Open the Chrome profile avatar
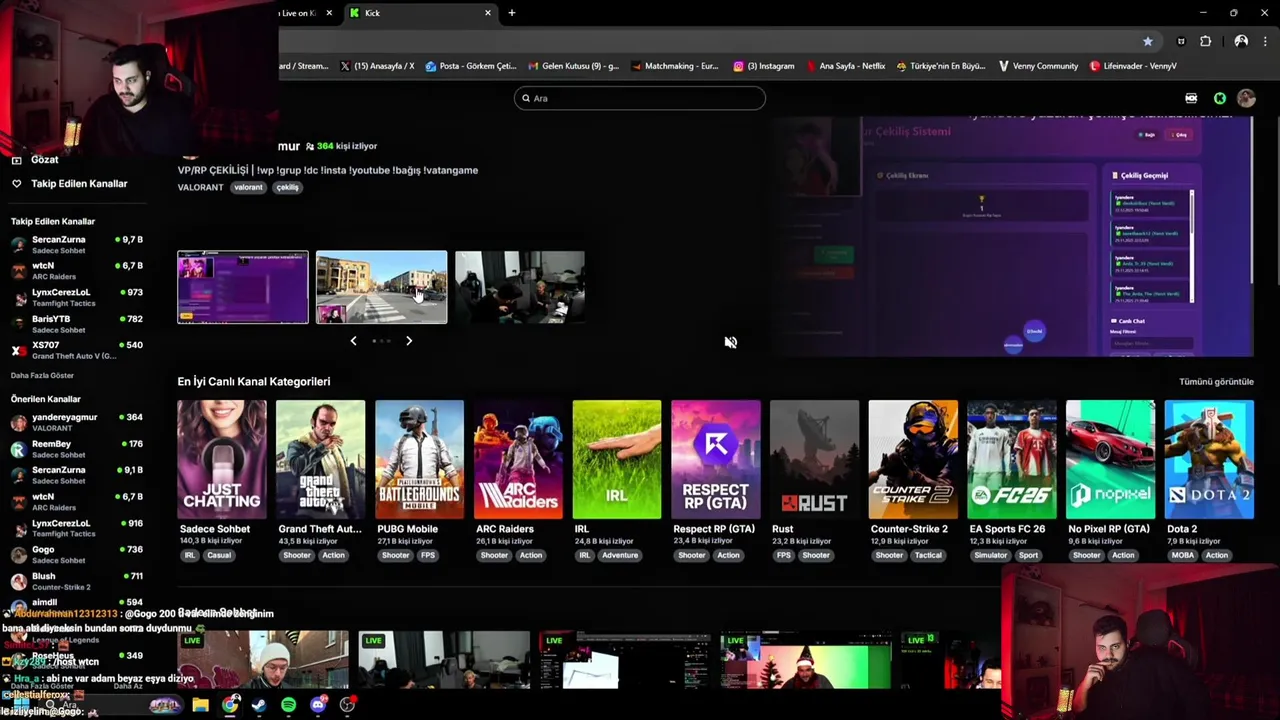 (x=1241, y=41)
